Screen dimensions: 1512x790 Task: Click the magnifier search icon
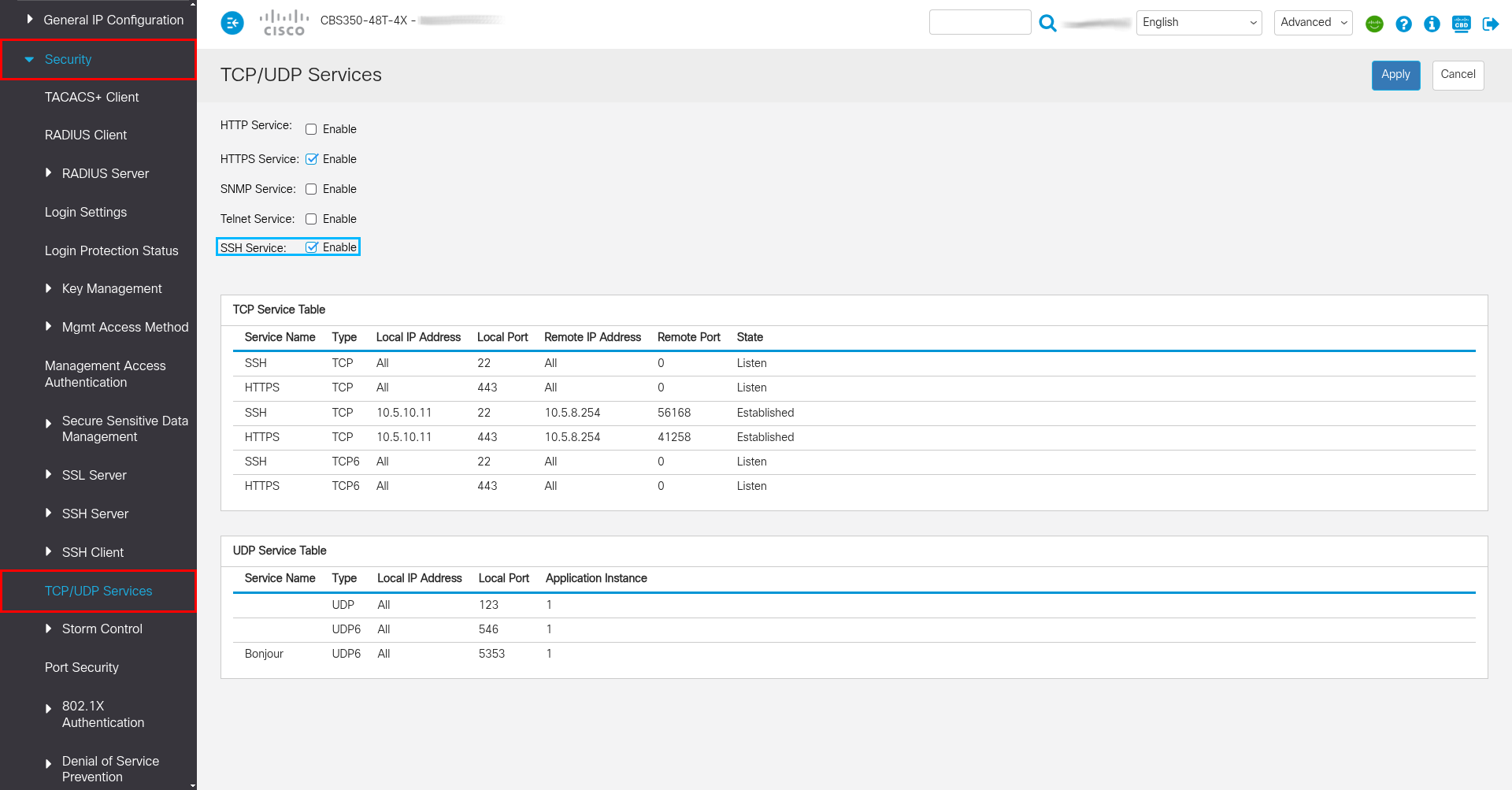coord(1047,24)
